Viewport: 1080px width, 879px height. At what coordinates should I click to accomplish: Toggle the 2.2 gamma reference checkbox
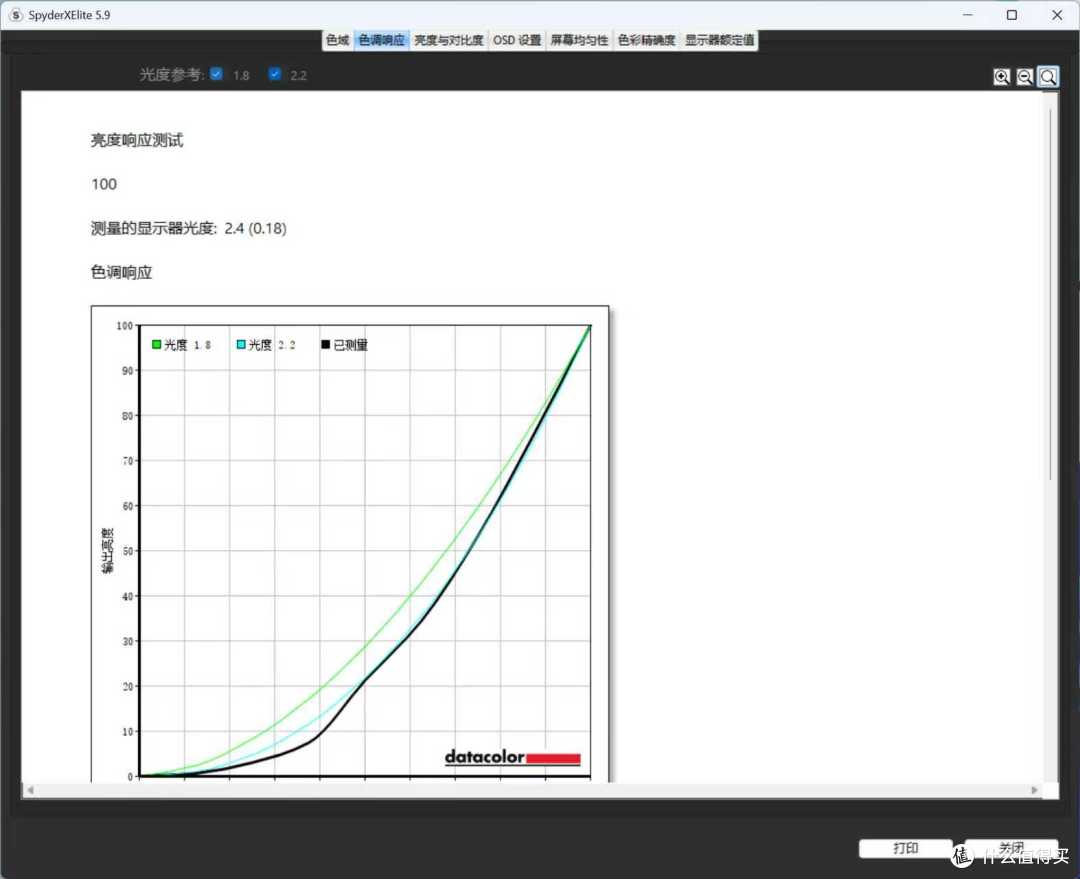coord(275,74)
